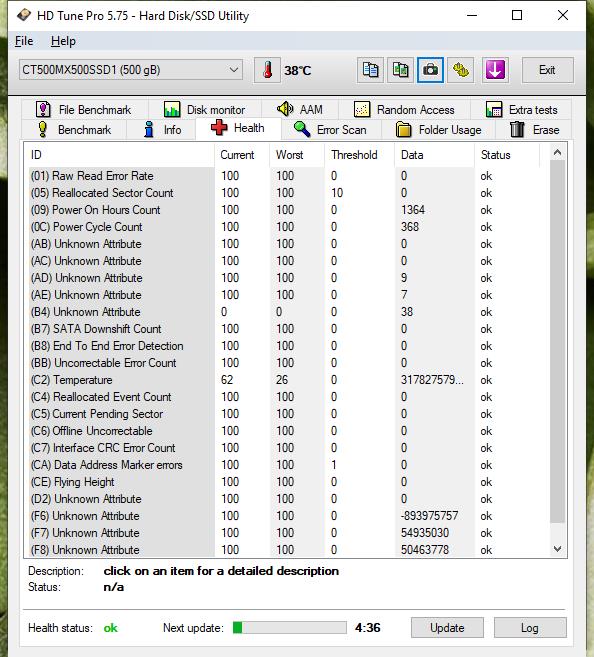Open the options wrench icon

tap(460, 70)
